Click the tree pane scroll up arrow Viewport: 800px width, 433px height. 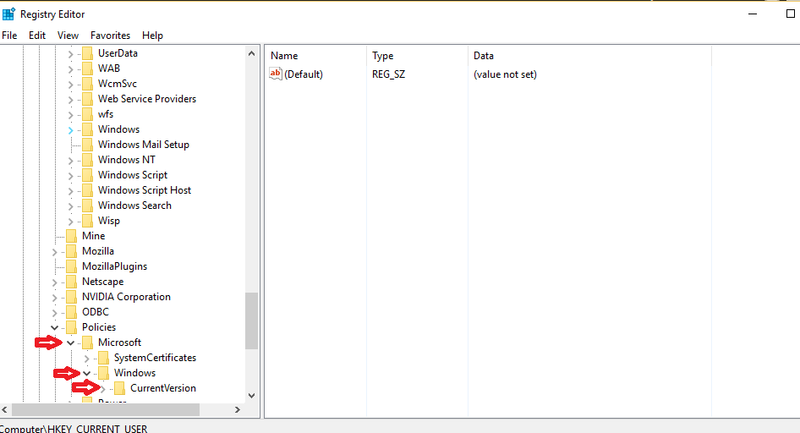[251, 54]
